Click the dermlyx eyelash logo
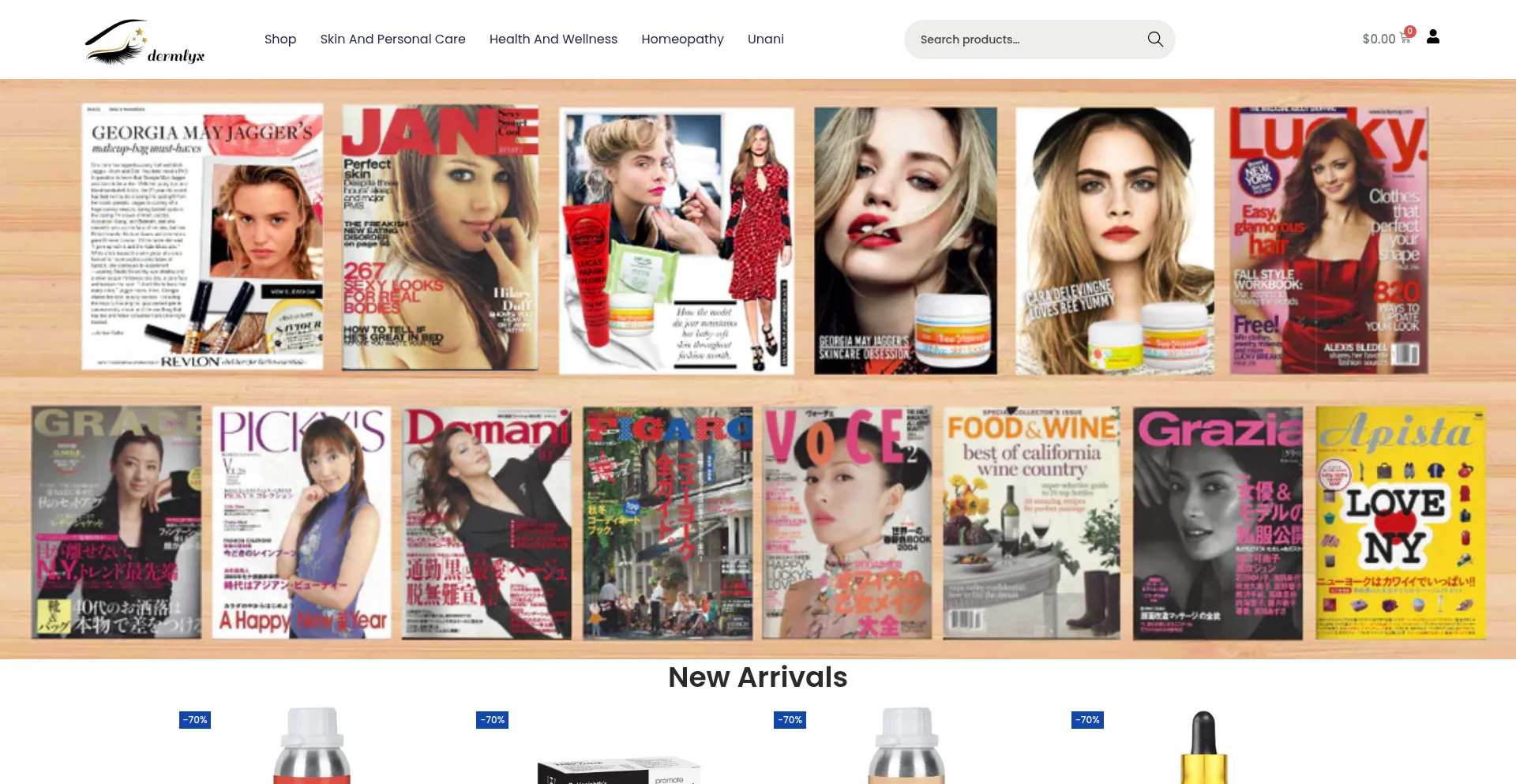The width and height of the screenshot is (1516, 784). coord(144,41)
